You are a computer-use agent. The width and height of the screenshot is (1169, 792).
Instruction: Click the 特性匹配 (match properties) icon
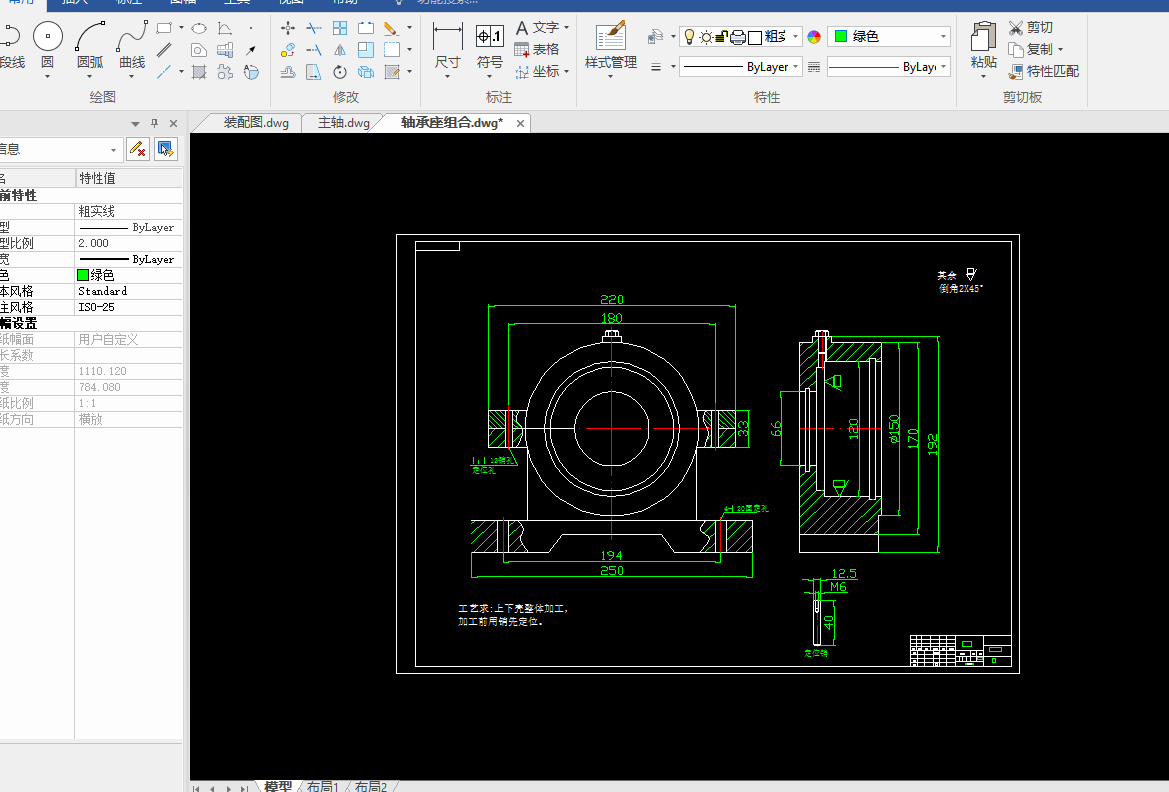(x=1016, y=71)
